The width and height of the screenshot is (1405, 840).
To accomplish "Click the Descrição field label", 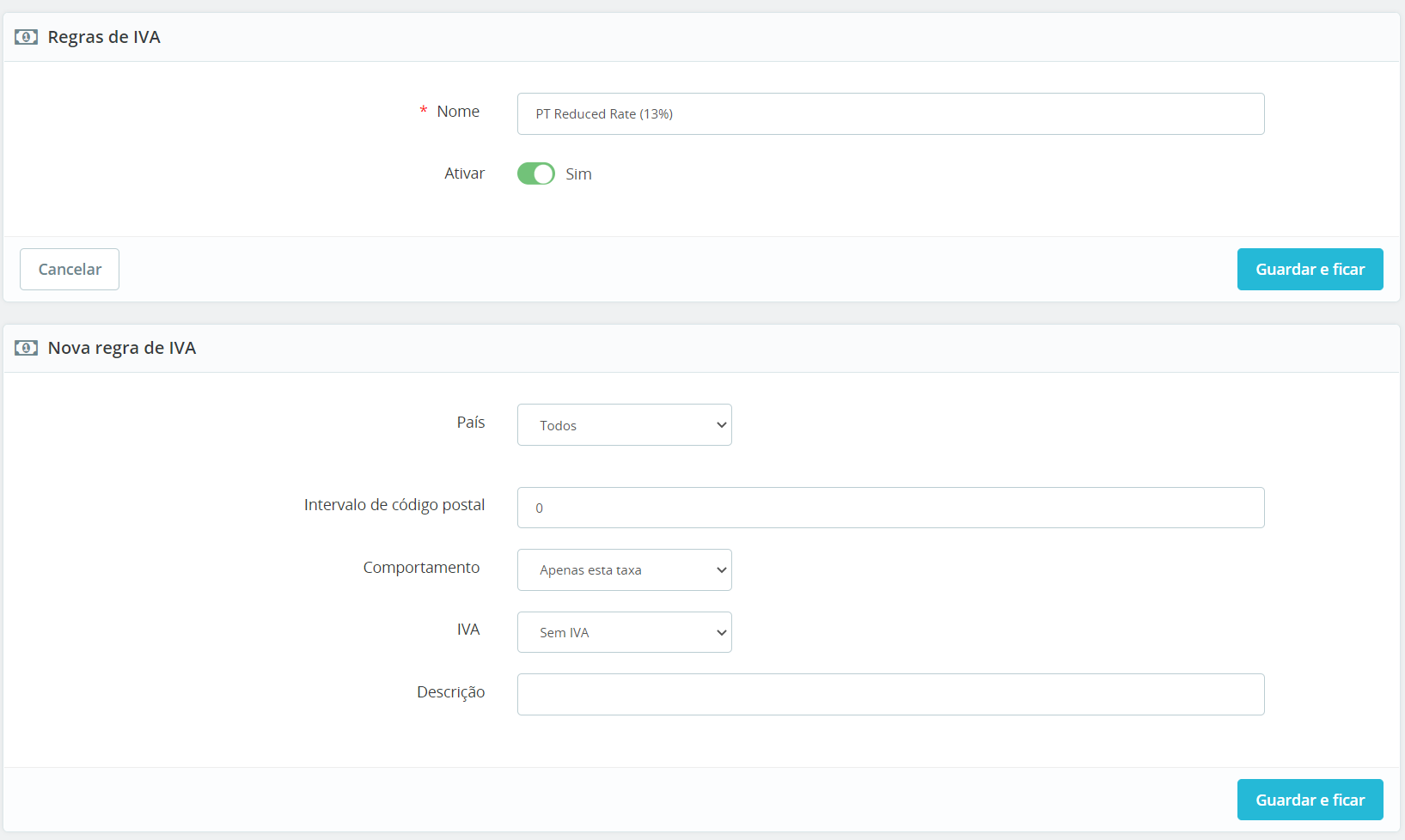I will (x=450, y=692).
